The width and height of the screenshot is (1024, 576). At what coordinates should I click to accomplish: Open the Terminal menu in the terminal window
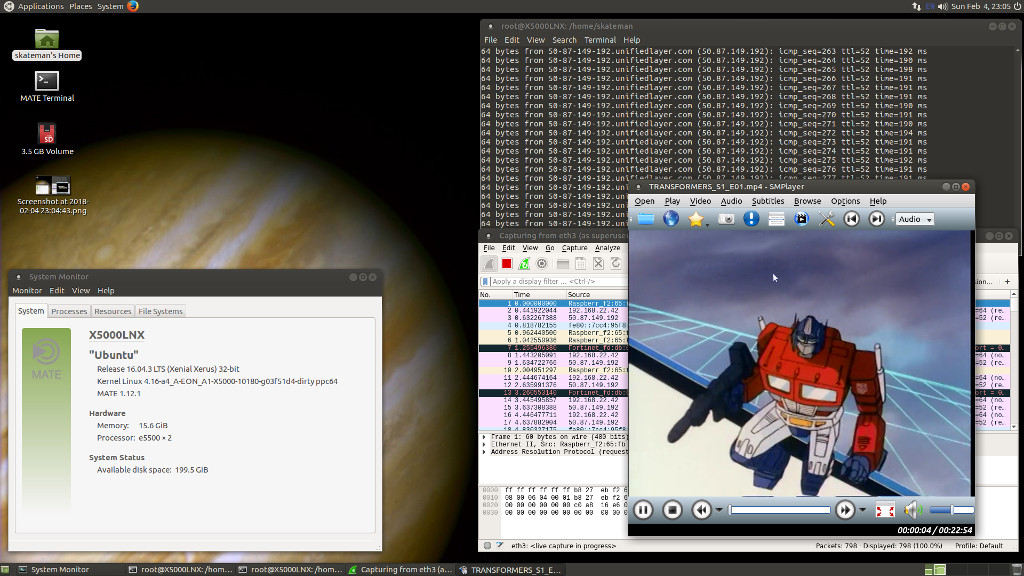600,40
